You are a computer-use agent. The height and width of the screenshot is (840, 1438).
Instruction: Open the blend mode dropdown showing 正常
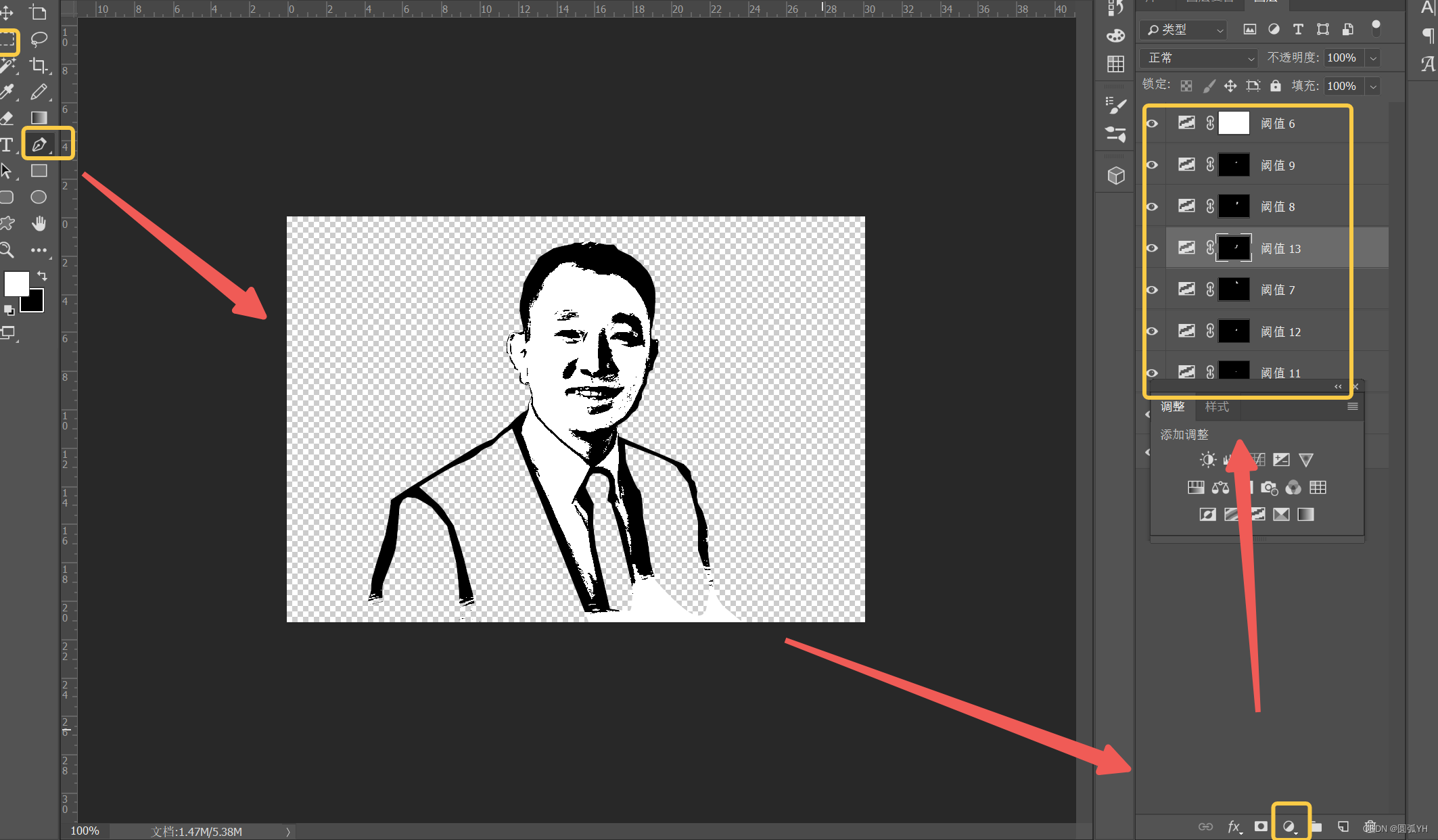[x=1197, y=58]
